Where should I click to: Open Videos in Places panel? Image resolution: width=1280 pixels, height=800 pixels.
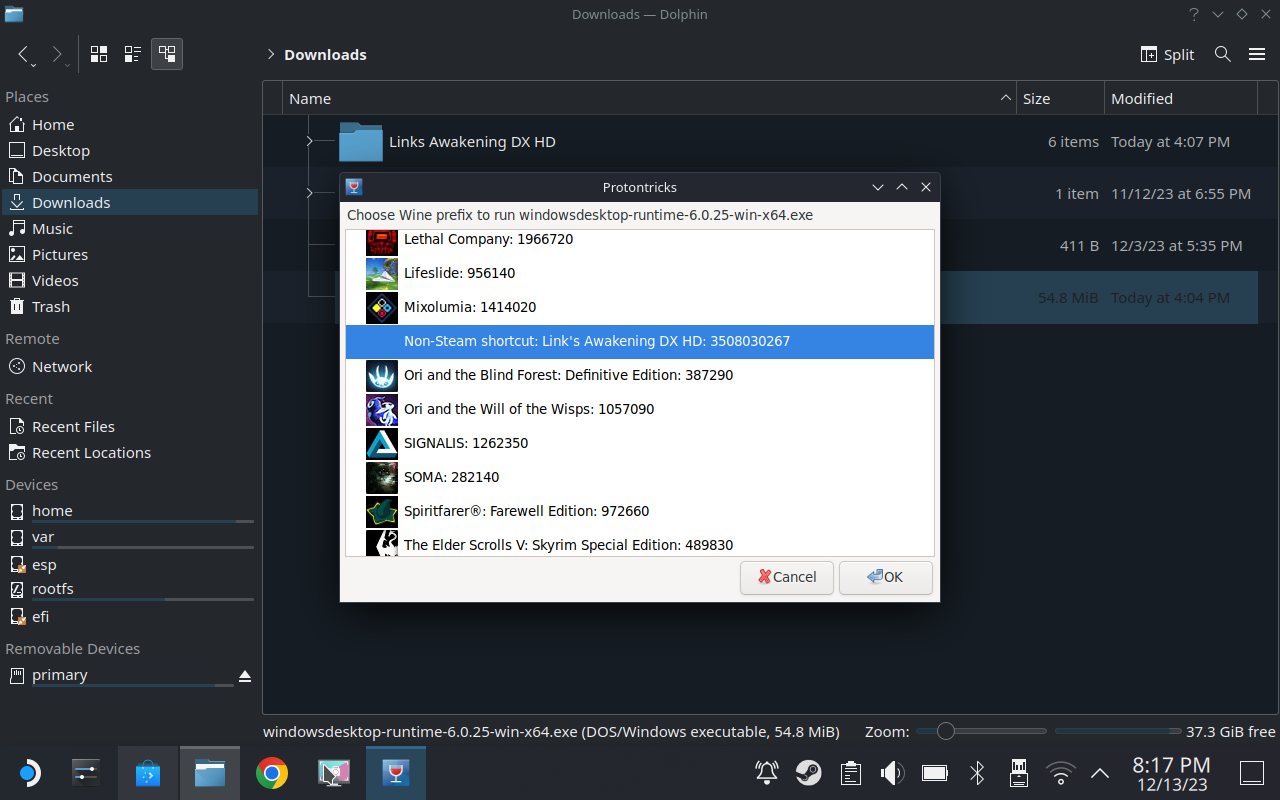click(x=129, y=281)
